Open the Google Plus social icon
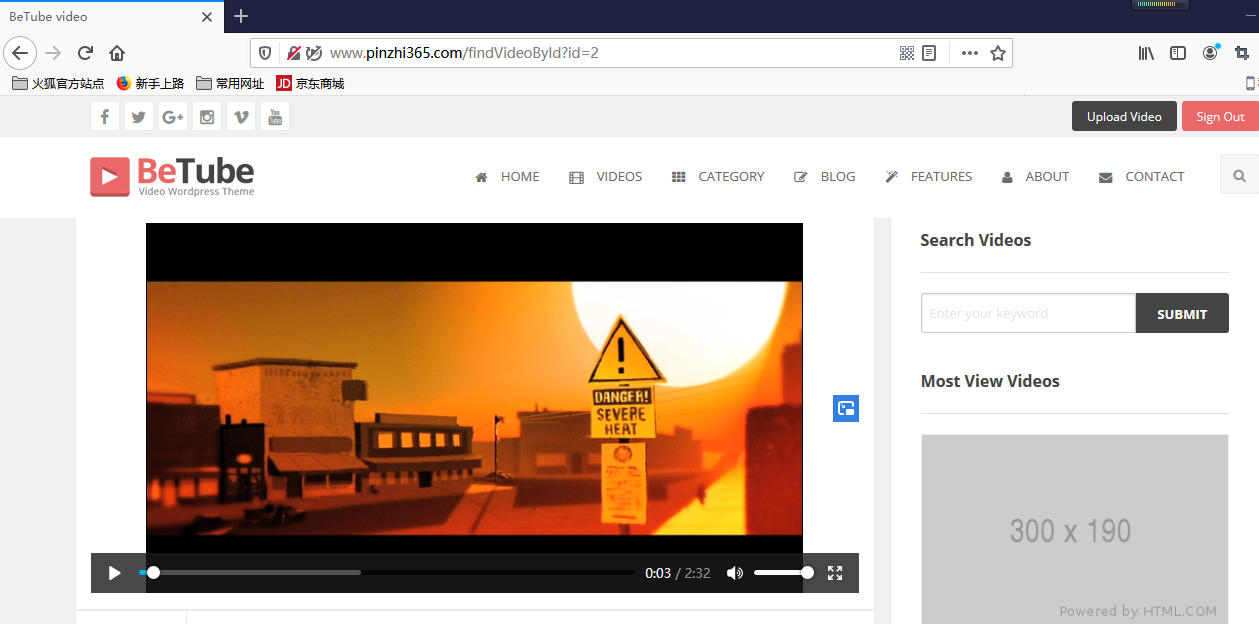The width and height of the screenshot is (1259, 624). point(173,117)
